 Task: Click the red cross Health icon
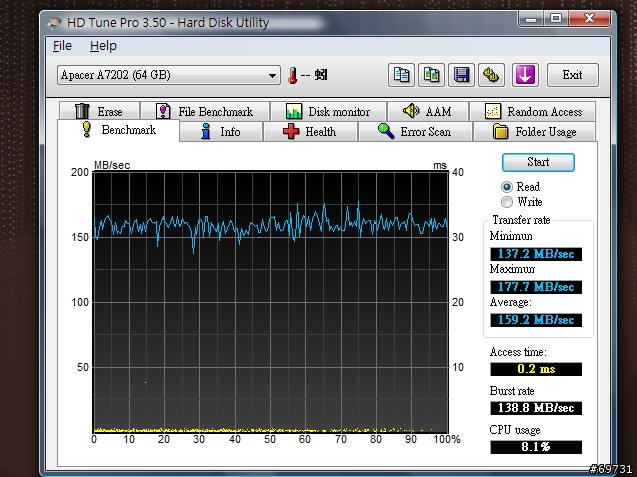click(291, 132)
